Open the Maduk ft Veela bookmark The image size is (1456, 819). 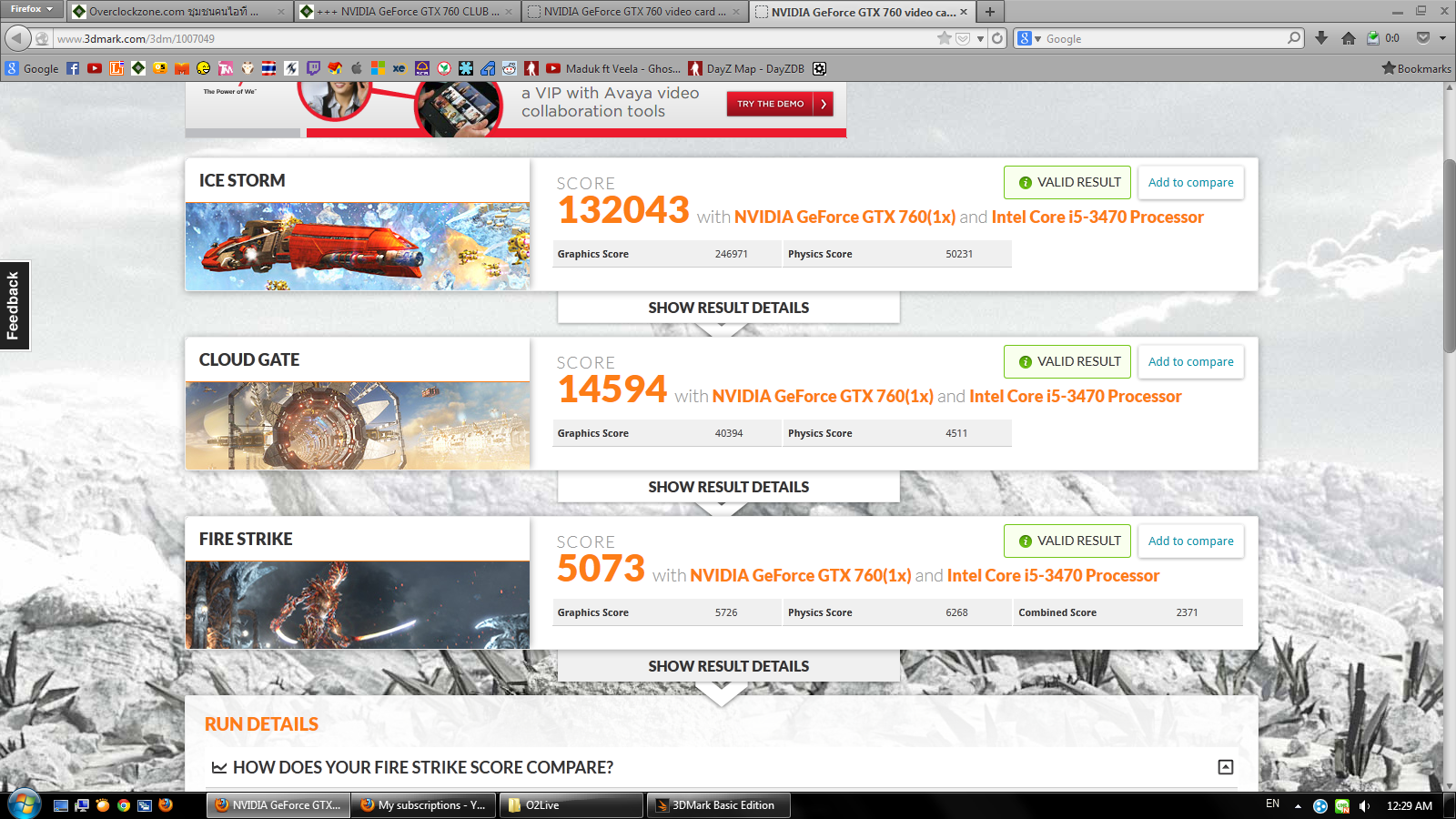613,68
